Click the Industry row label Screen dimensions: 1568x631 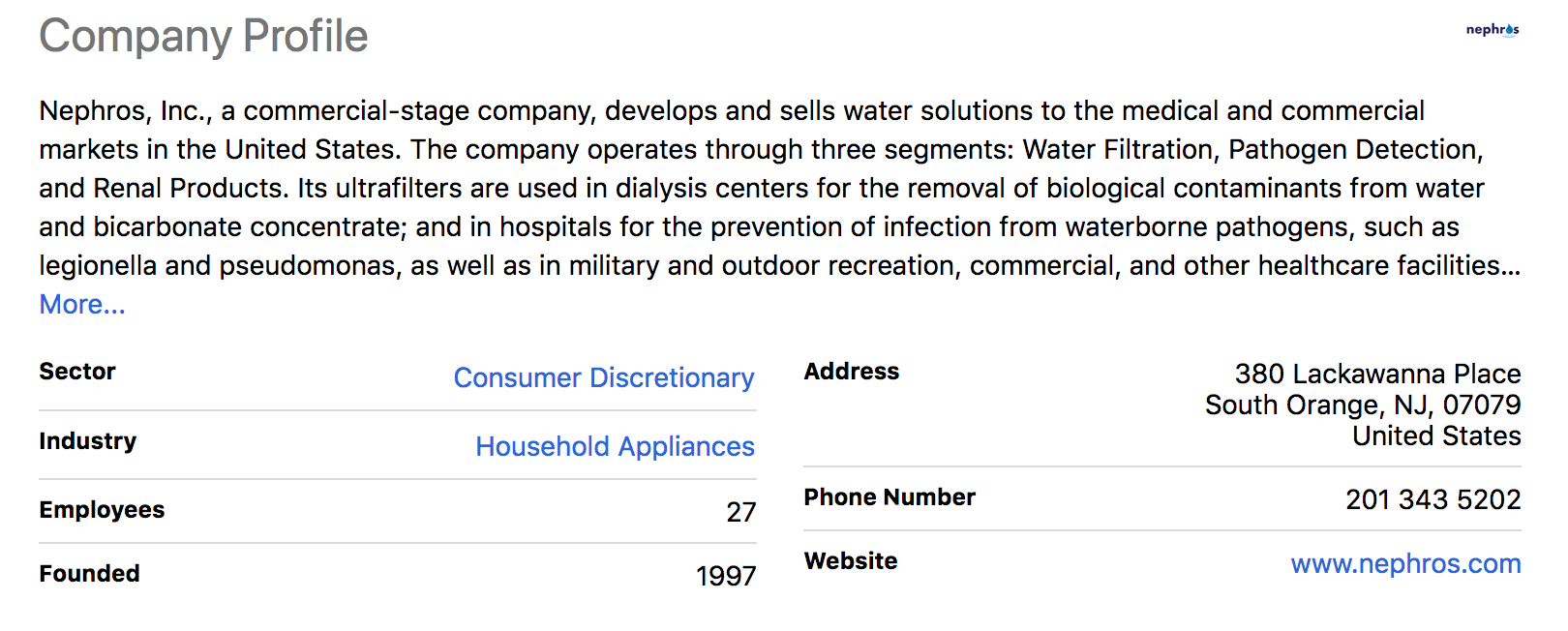pos(88,441)
